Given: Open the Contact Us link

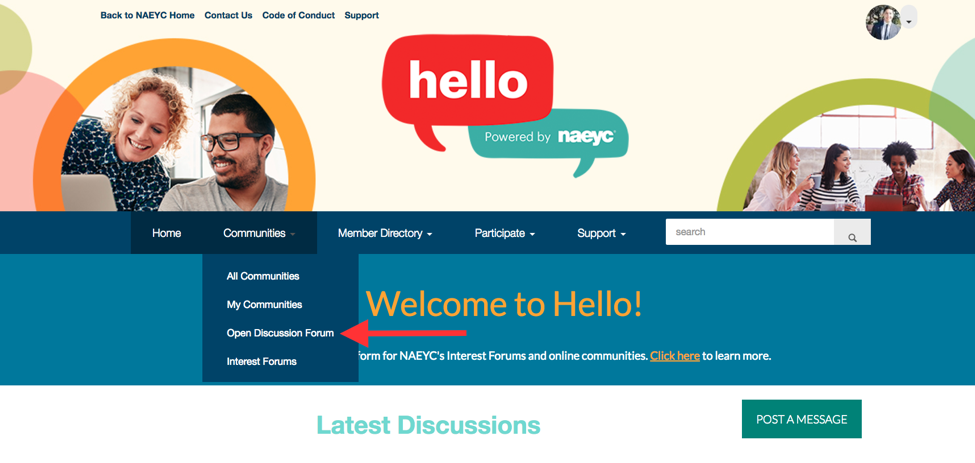Looking at the screenshot, I should (x=228, y=16).
